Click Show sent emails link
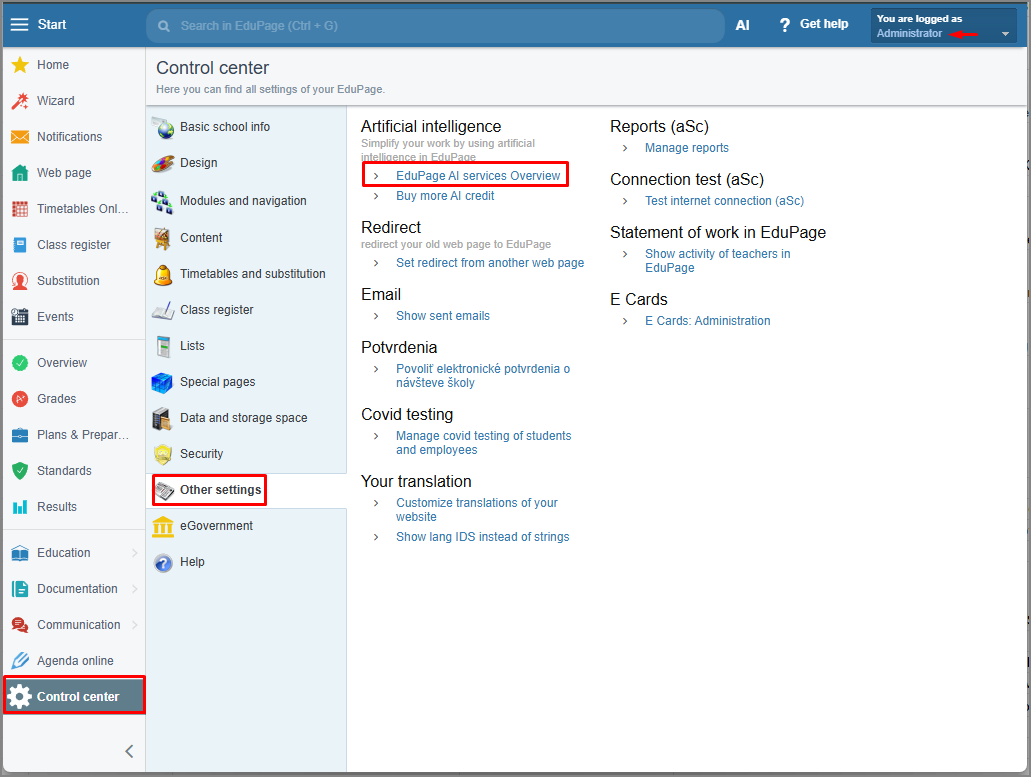This screenshot has width=1031, height=777. pos(443,316)
